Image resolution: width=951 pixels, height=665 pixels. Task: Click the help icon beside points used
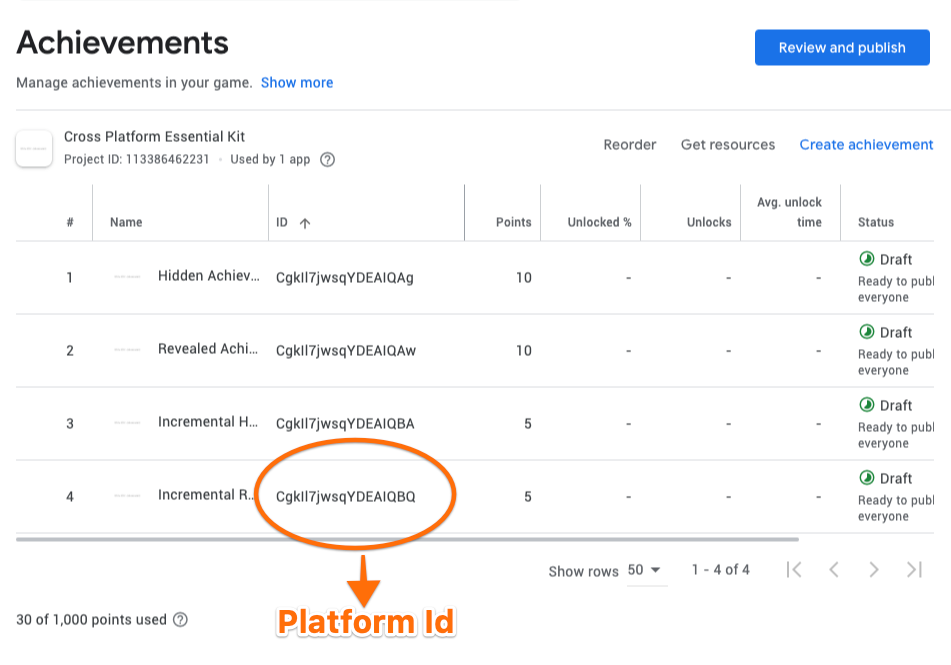180,620
